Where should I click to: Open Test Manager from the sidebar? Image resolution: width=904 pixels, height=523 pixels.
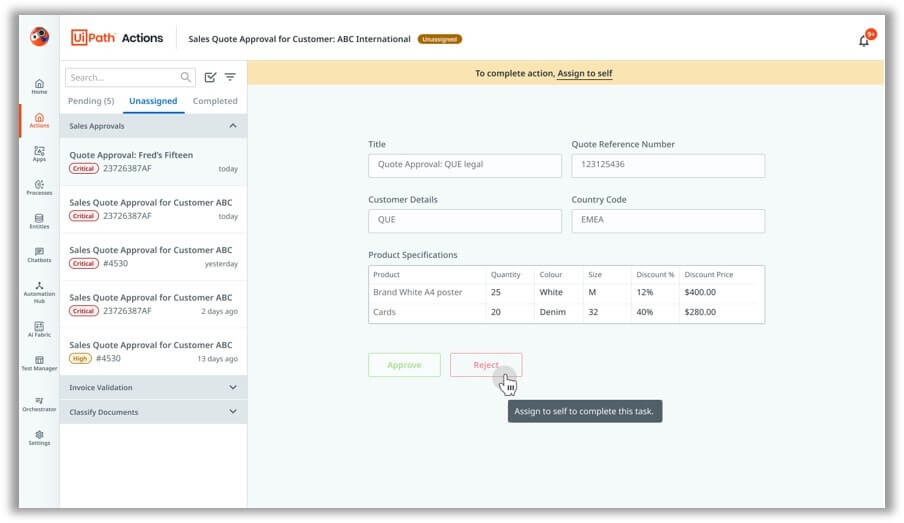click(39, 363)
